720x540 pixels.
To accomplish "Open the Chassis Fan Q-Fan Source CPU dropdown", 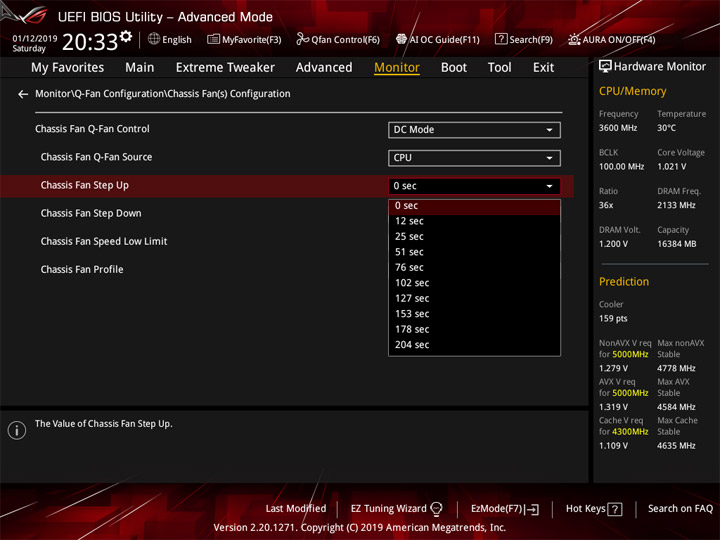I will (x=474, y=158).
